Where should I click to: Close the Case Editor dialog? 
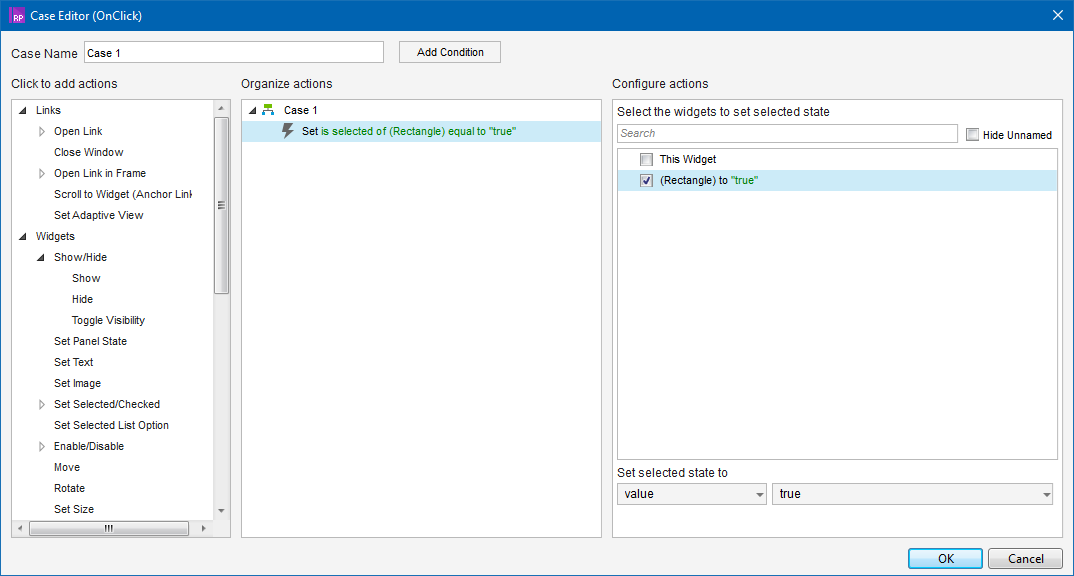1058,15
